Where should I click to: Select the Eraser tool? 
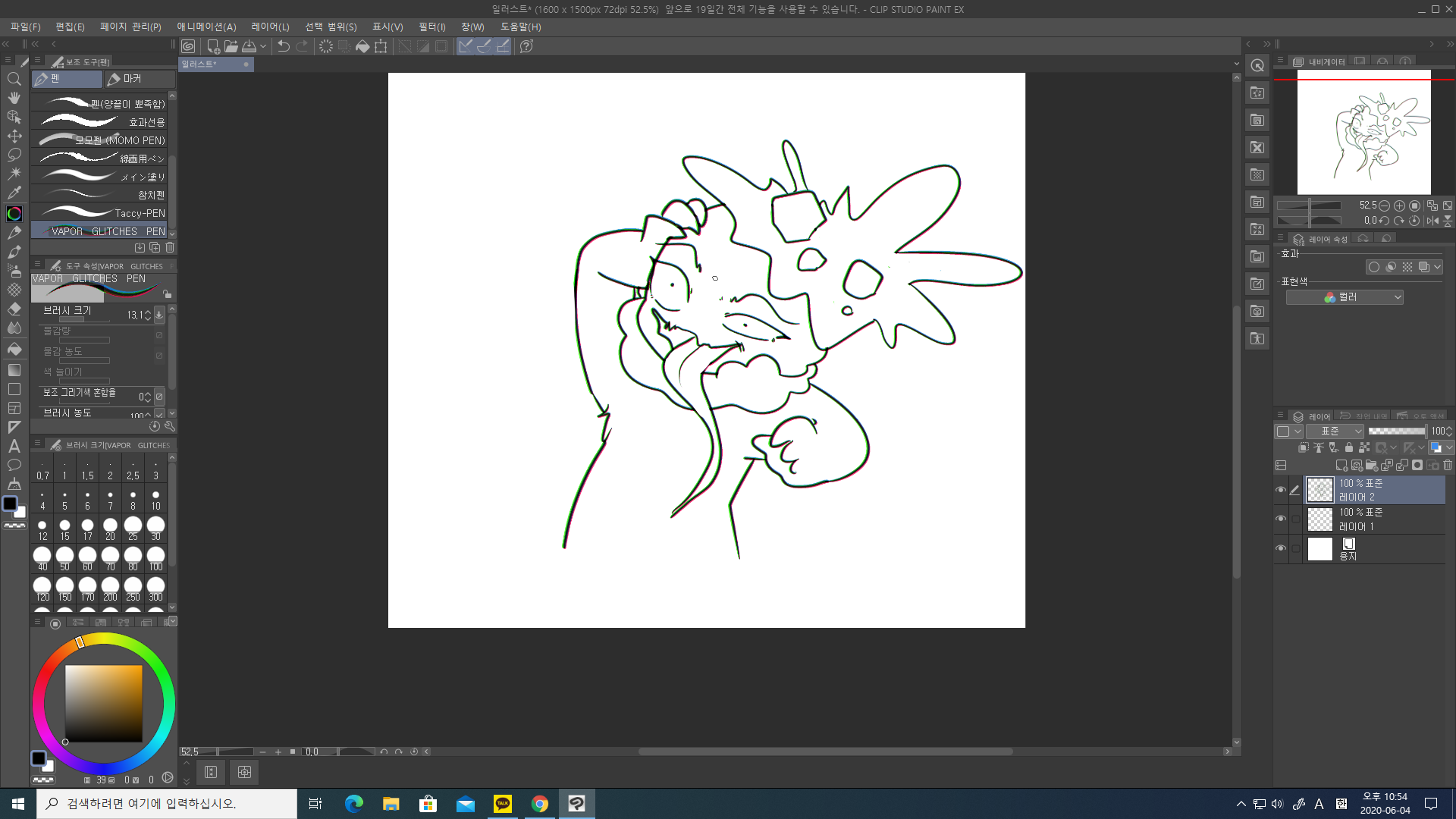14,309
